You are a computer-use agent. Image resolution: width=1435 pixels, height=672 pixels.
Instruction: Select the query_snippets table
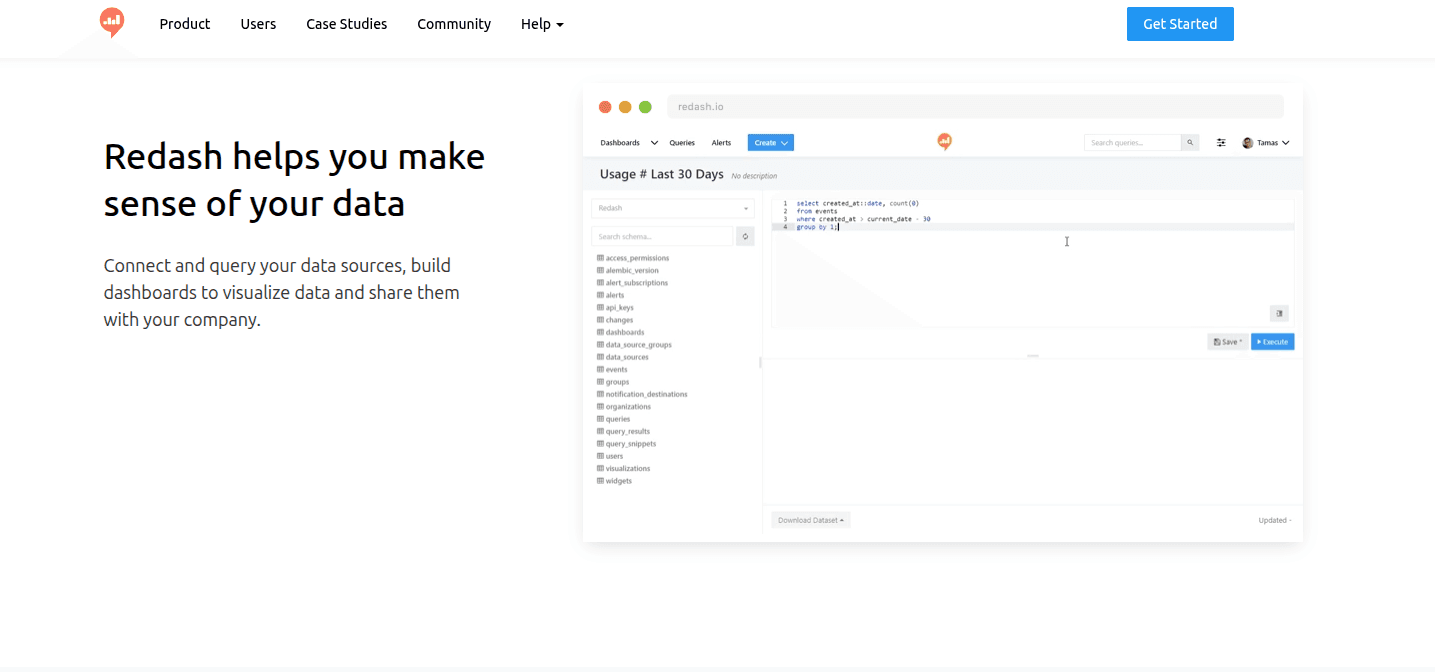coord(631,444)
